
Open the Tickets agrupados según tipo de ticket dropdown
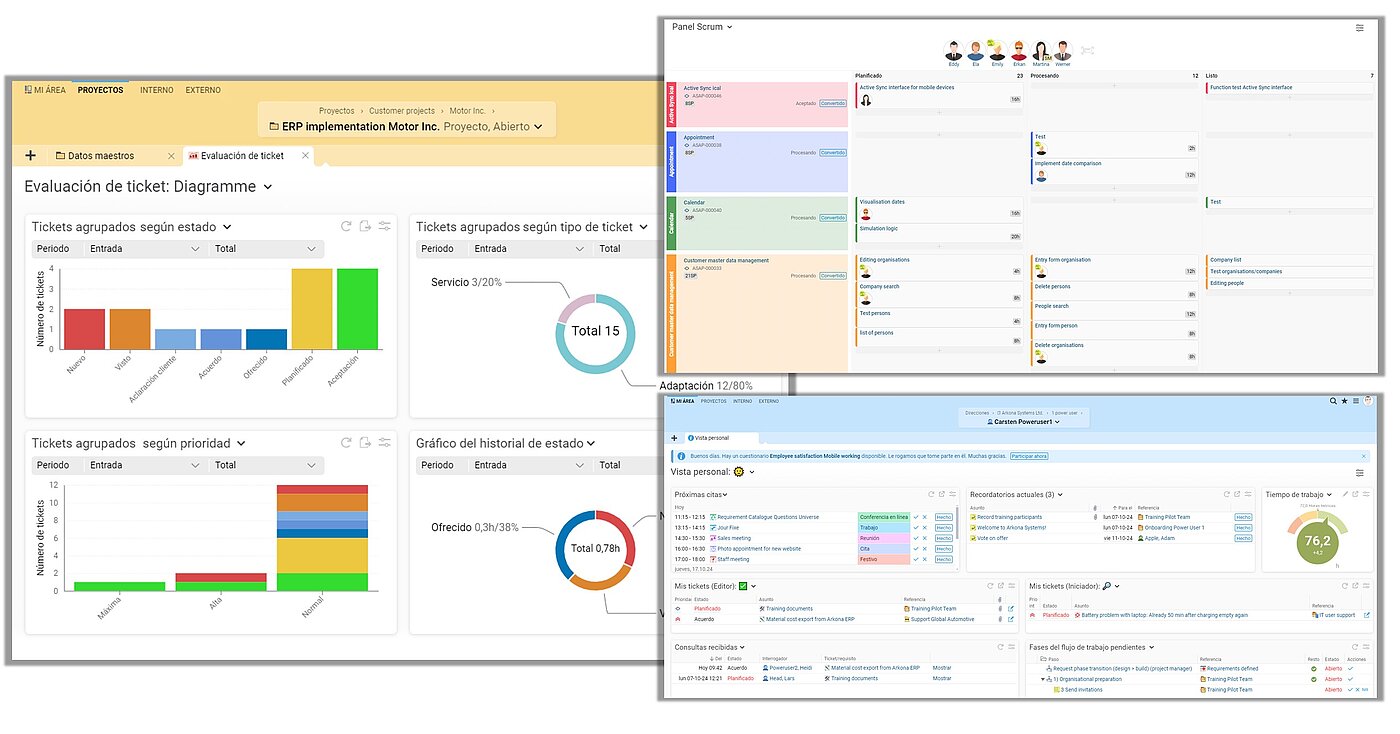pyautogui.click(x=644, y=228)
